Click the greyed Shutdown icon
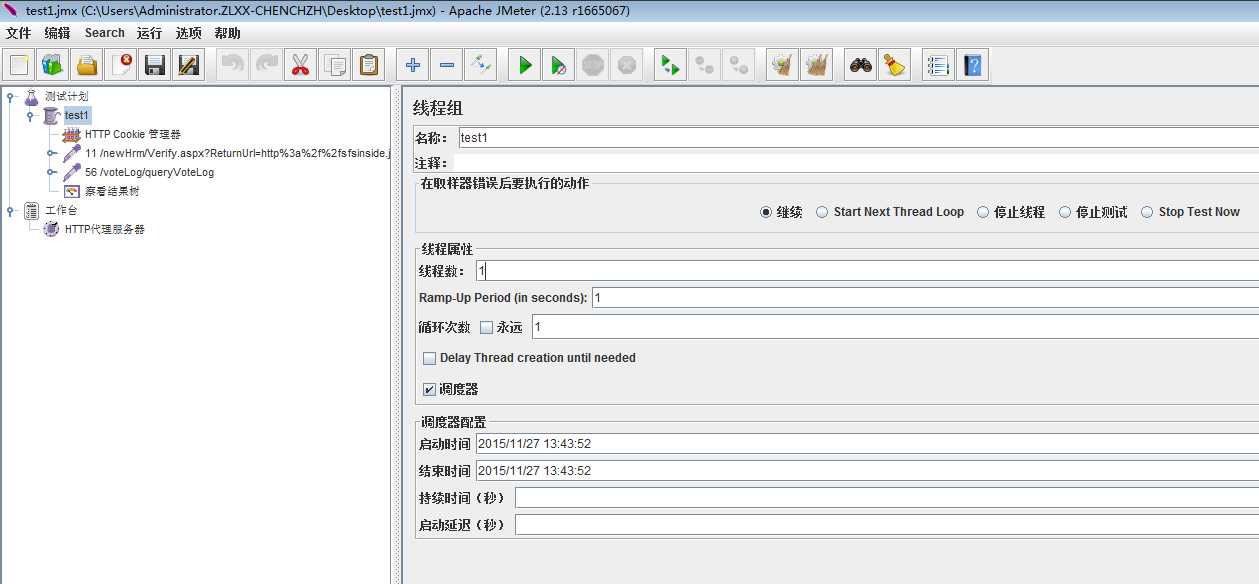This screenshot has width=1259, height=584. 627,66
